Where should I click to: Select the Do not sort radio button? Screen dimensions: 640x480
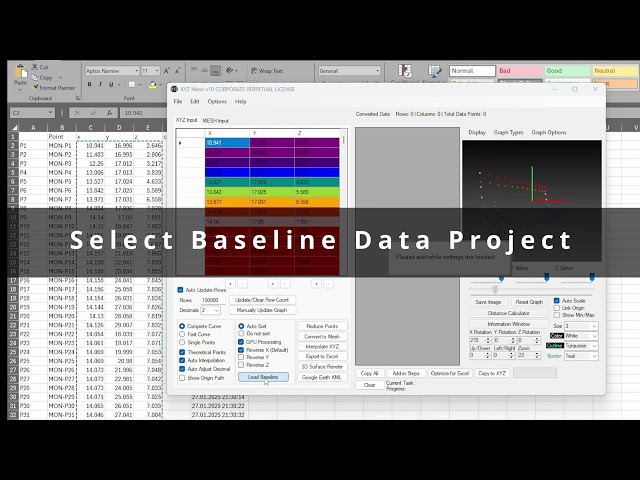tap(241, 333)
